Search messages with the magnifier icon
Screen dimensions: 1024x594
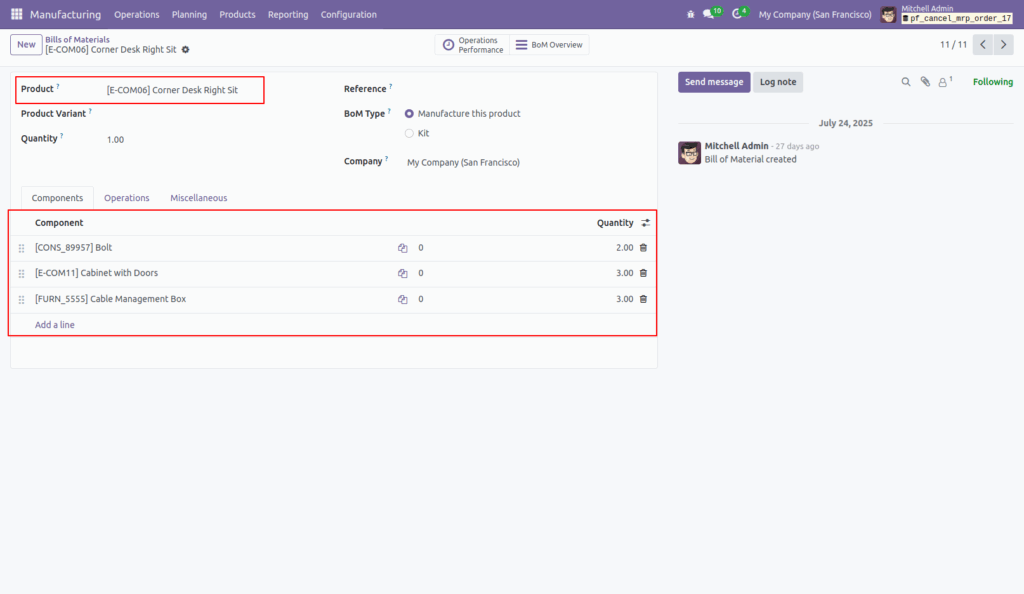[x=906, y=82]
